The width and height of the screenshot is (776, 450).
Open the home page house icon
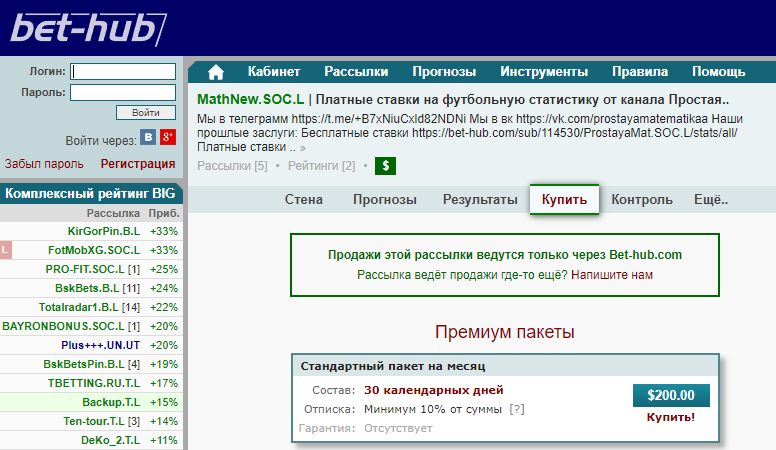click(216, 72)
